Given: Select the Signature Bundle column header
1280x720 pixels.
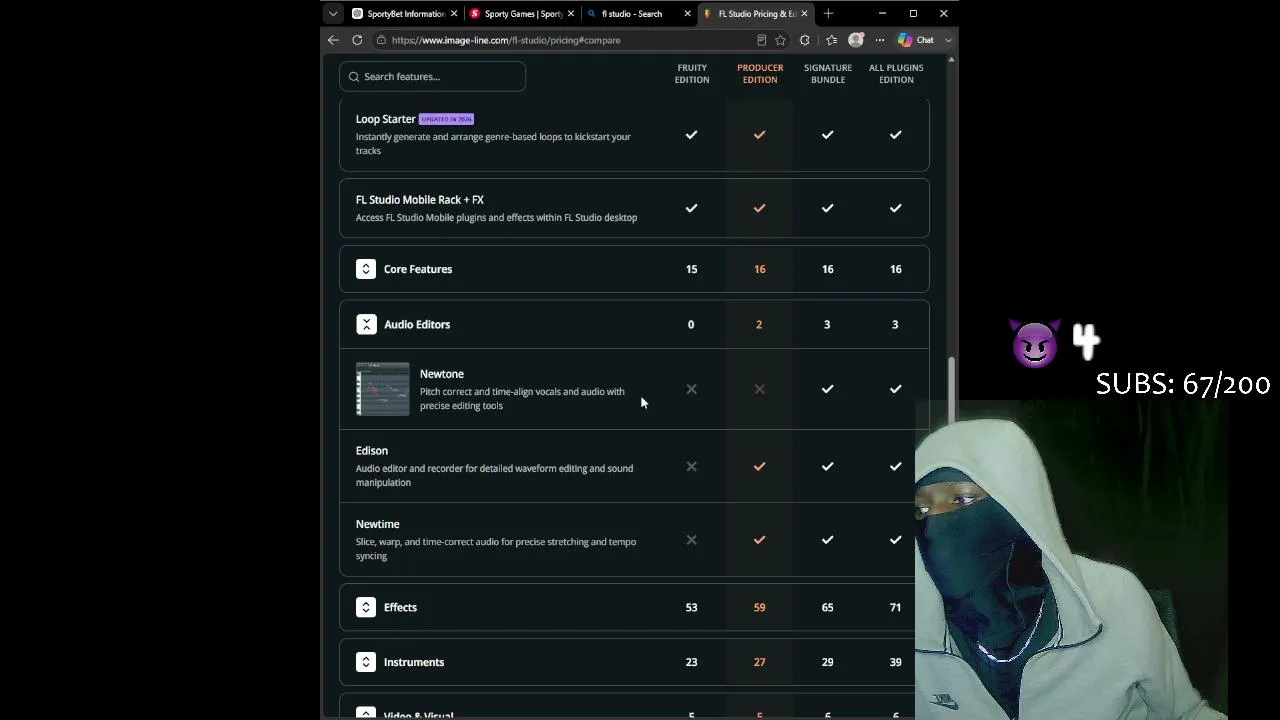Looking at the screenshot, I should pyautogui.click(x=828, y=74).
